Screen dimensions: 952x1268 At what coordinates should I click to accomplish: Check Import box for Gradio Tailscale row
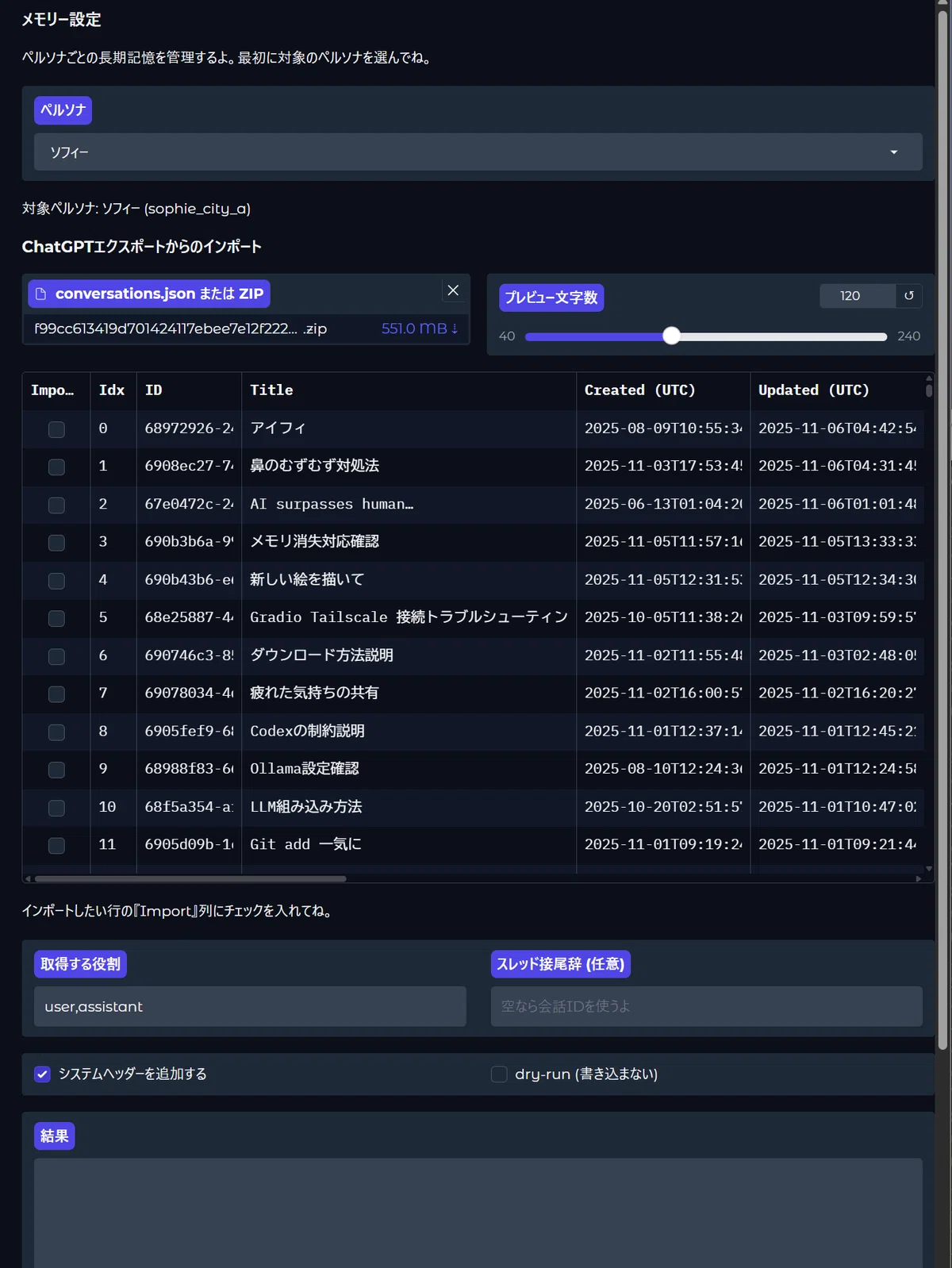point(56,618)
